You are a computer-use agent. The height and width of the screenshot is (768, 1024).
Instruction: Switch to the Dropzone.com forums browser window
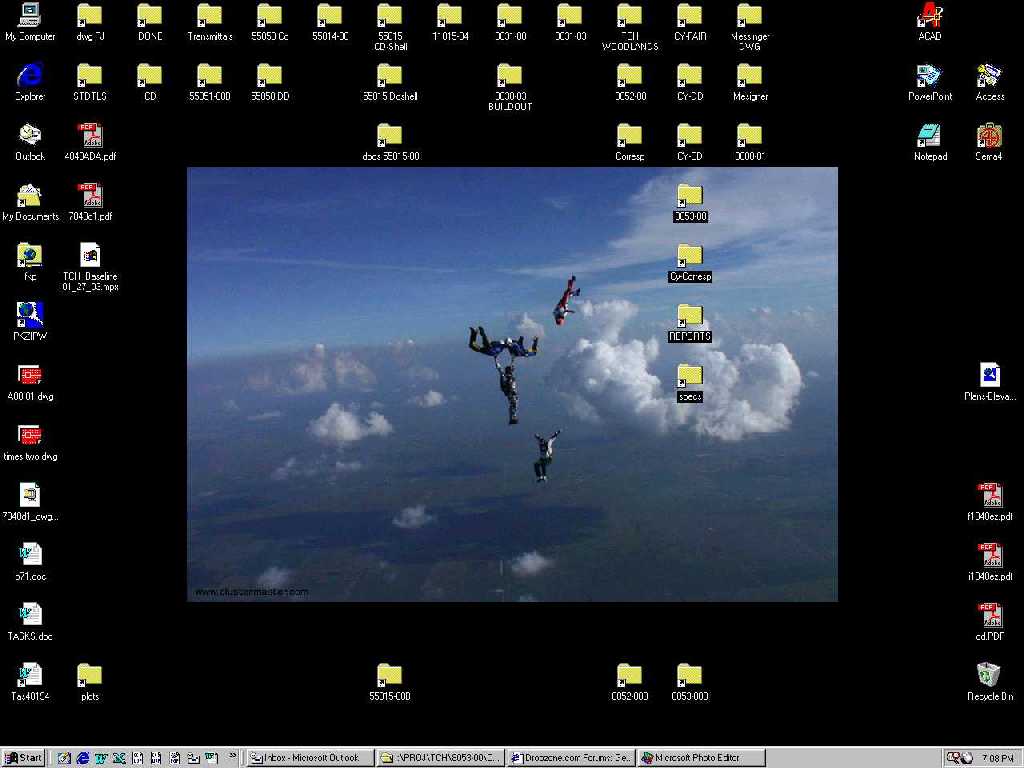tap(571, 758)
